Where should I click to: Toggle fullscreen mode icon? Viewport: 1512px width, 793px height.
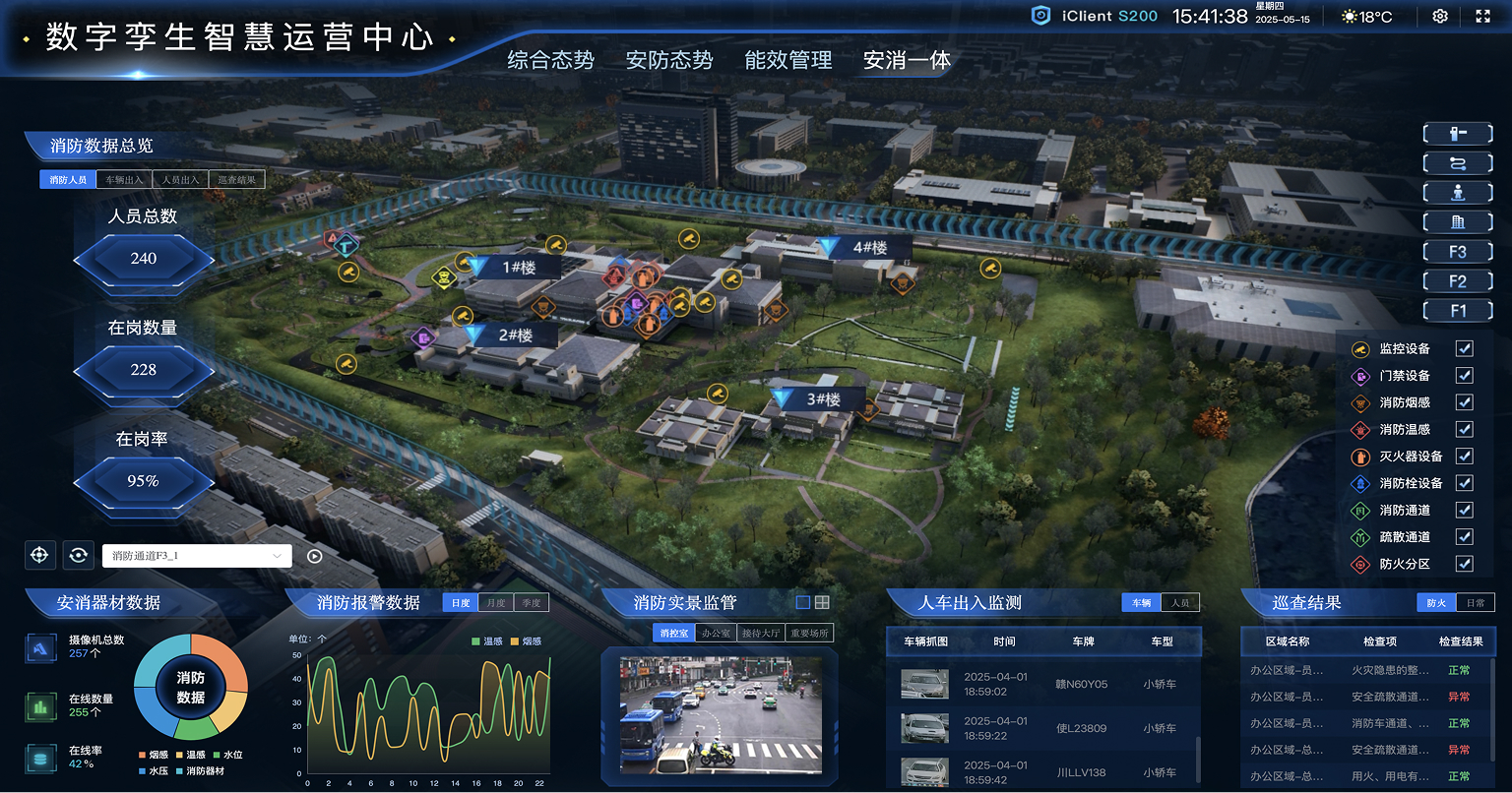pyautogui.click(x=1483, y=17)
